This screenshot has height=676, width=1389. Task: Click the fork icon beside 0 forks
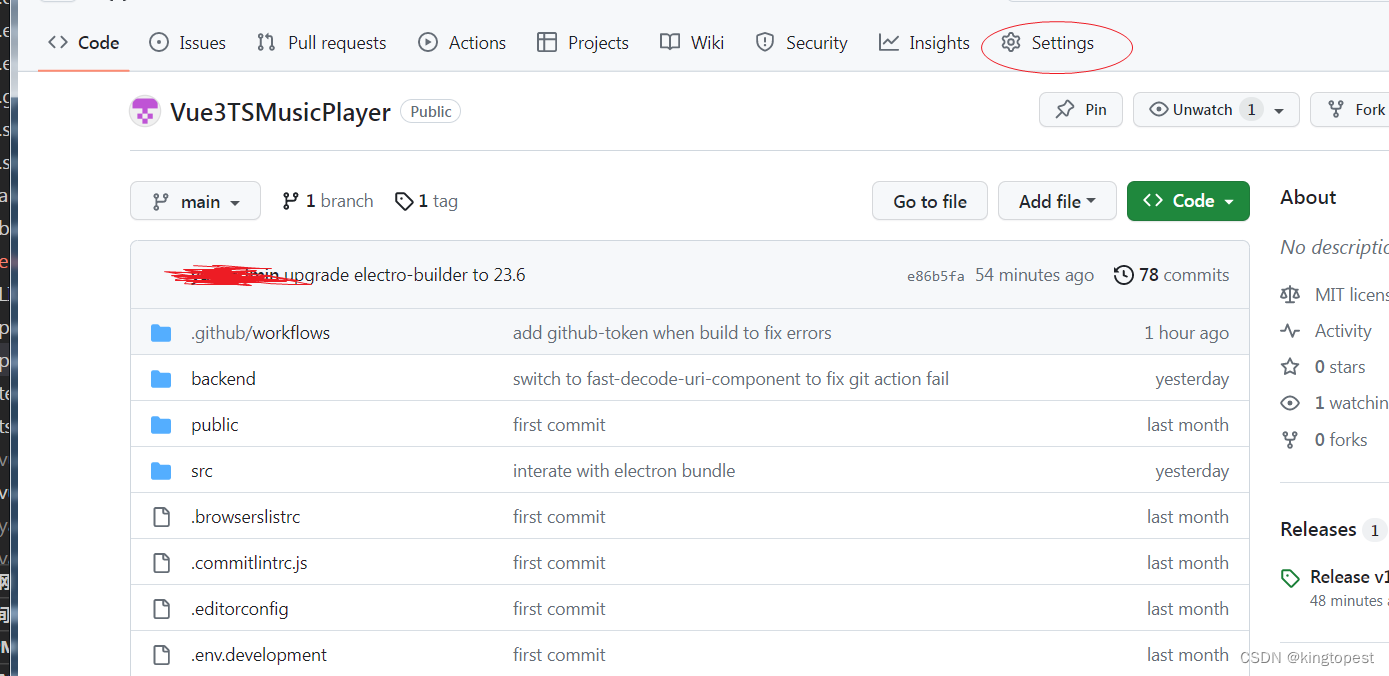[1290, 439]
